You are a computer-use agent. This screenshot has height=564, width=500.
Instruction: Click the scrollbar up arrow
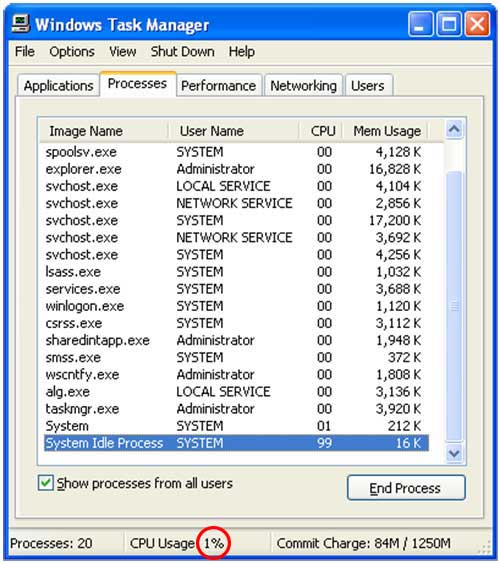(454, 129)
